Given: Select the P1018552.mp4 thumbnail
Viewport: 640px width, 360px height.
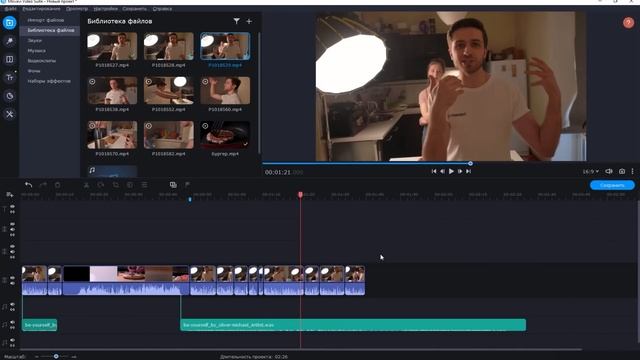Looking at the screenshot, I should tap(169, 91).
